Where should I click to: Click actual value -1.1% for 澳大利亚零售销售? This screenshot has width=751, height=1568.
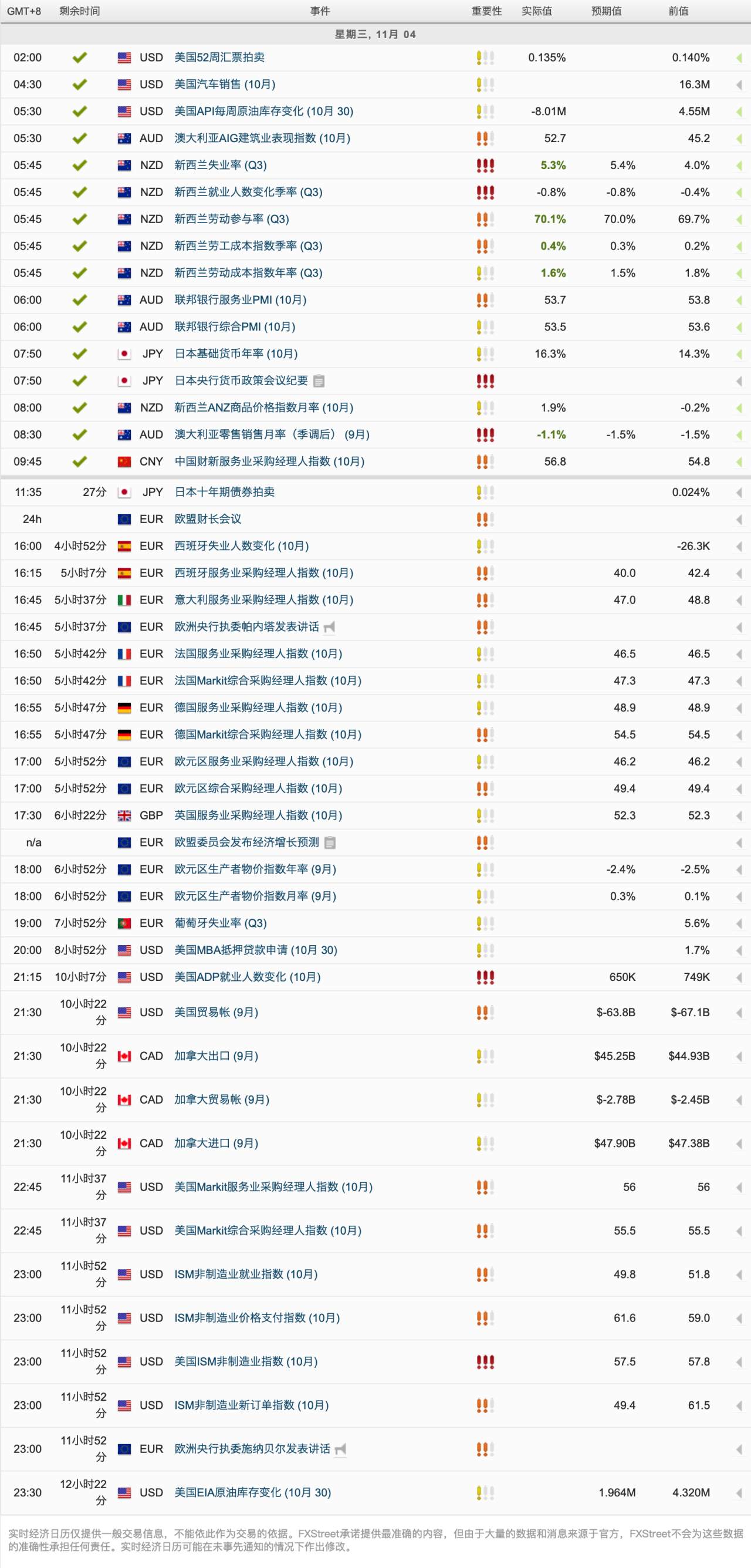552,434
